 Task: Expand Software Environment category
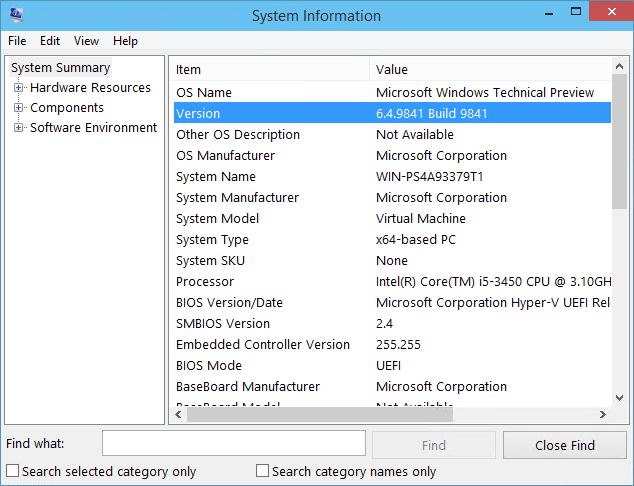[18, 128]
